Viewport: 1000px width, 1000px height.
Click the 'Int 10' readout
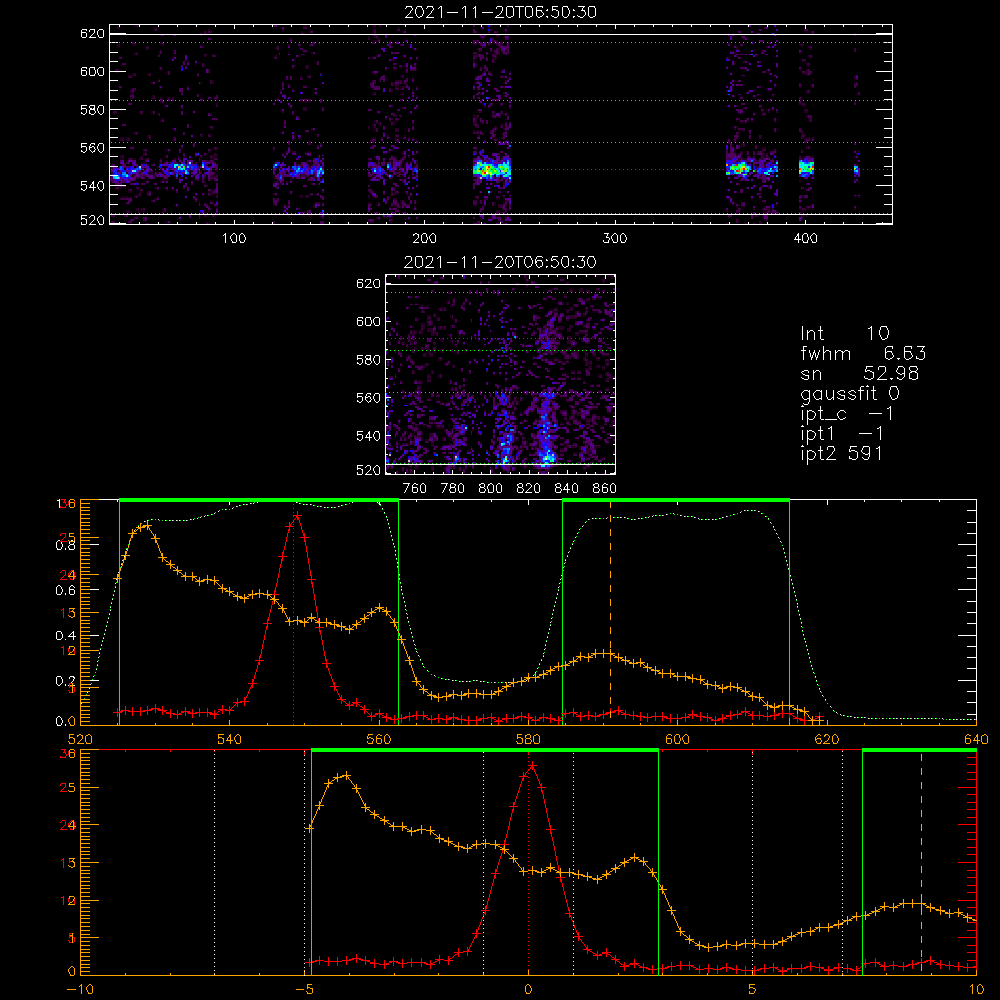845,334
